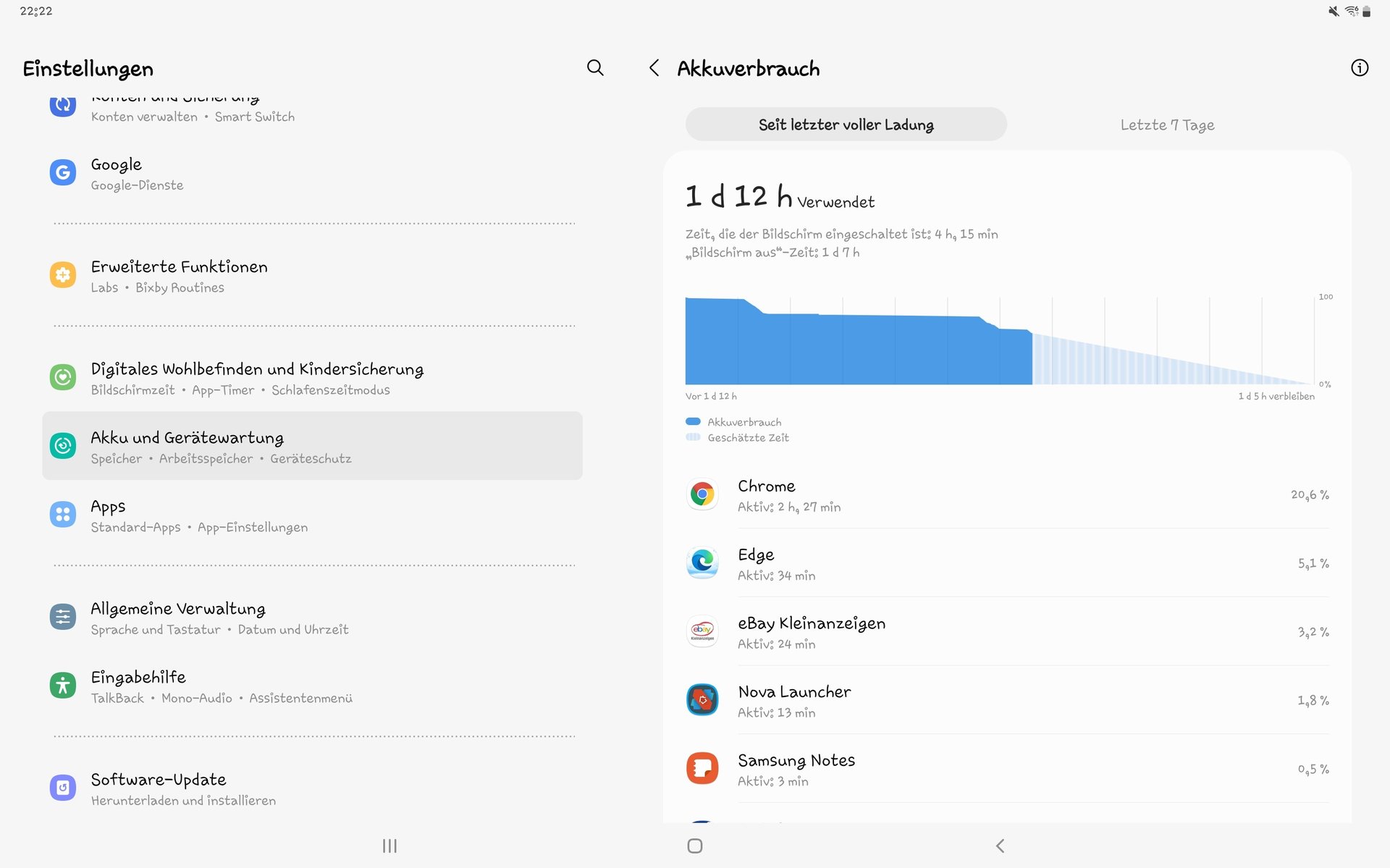
Task: Open Software-Update settings entry
Action: [x=312, y=788]
